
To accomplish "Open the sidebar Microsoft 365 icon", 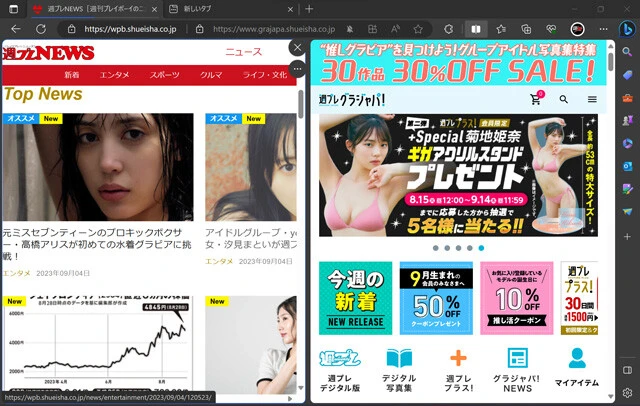I will 627,143.
